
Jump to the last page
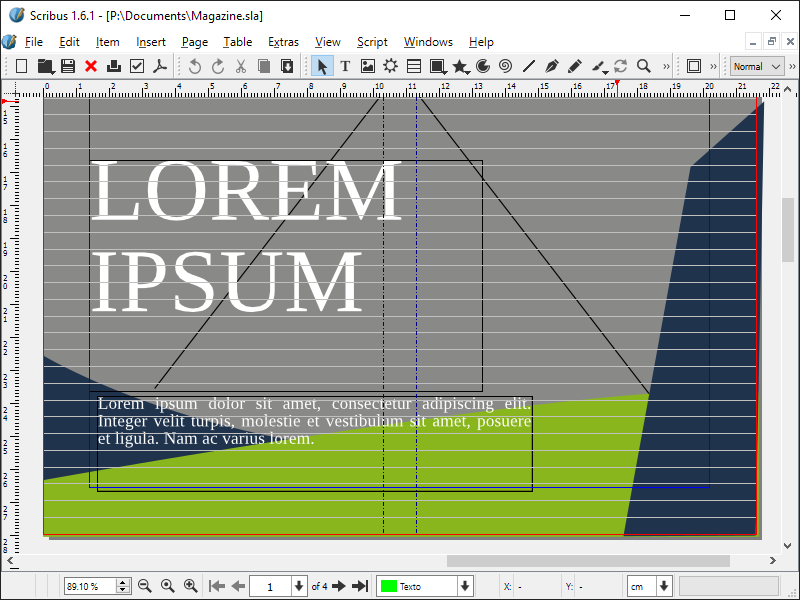(360, 586)
